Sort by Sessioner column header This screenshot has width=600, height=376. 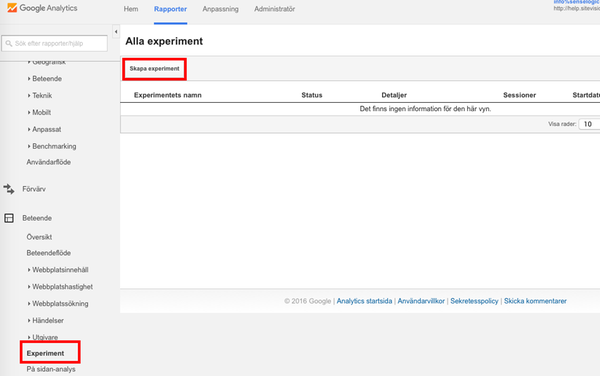(x=519, y=95)
